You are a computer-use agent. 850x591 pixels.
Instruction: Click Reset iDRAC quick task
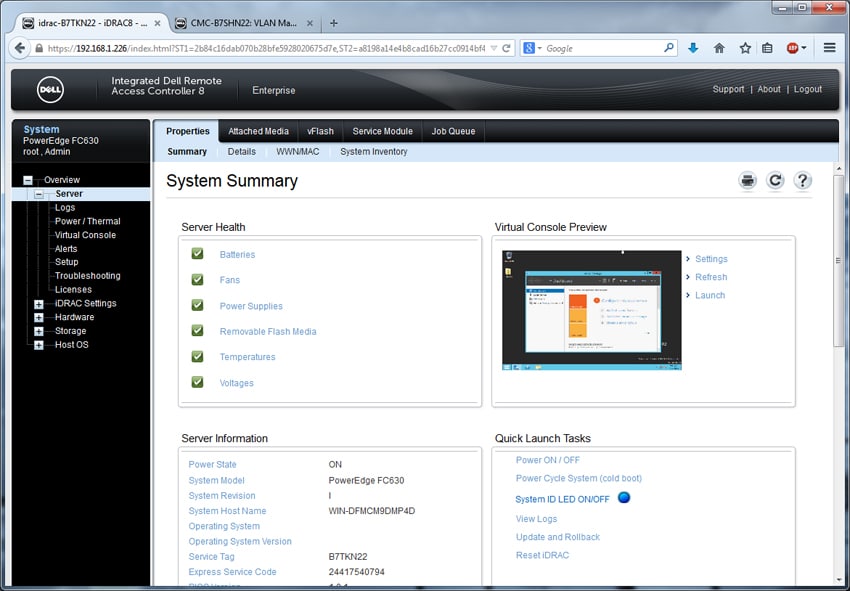pyautogui.click(x=542, y=555)
